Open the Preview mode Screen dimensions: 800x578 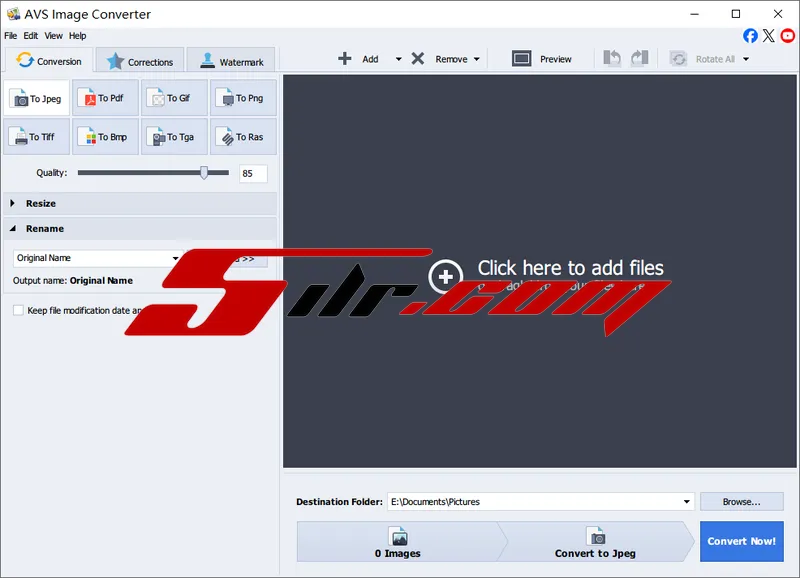541,59
